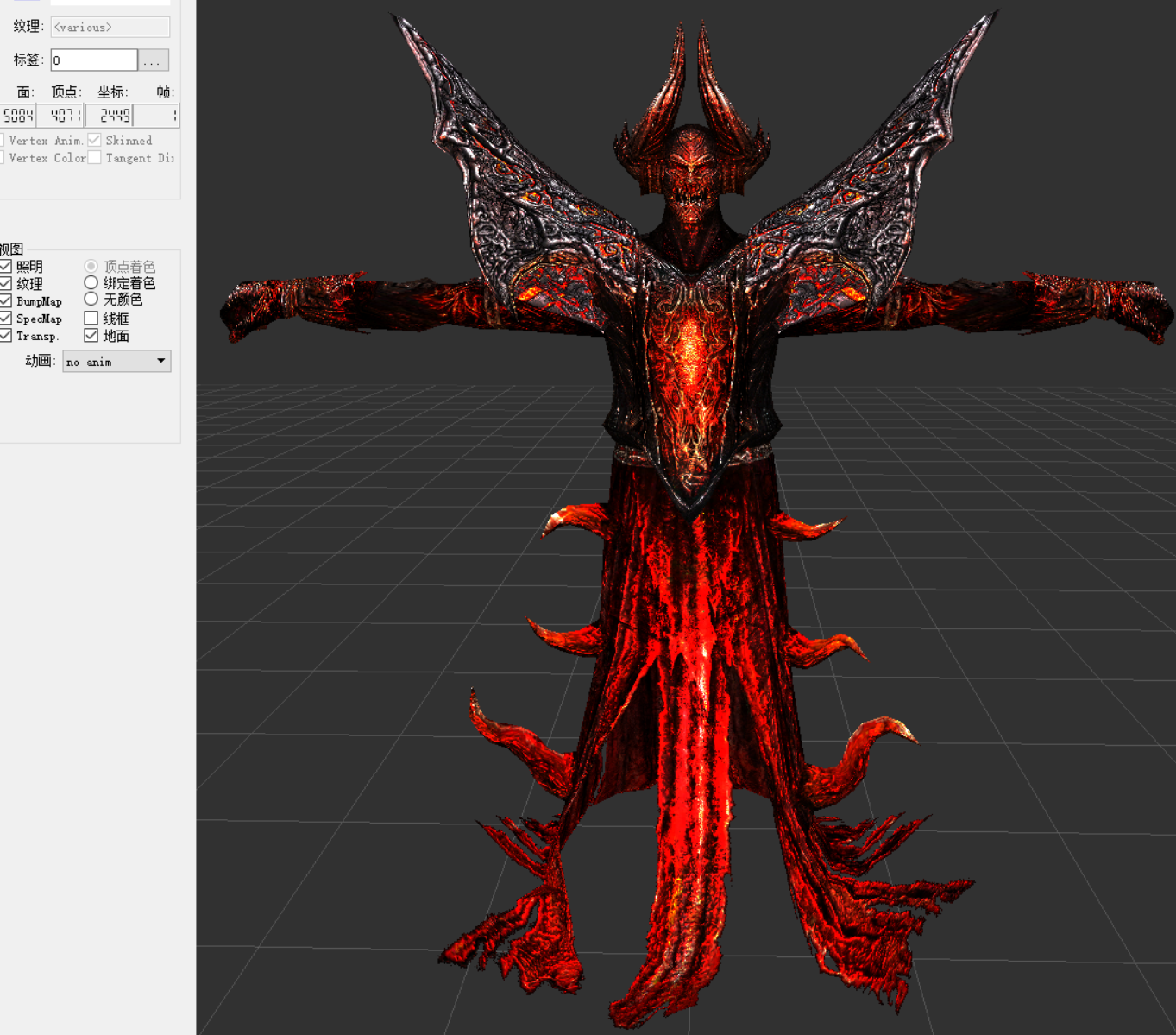Click the 顶点 count field showing 4071
The width and height of the screenshot is (1176, 1035).
coord(60,115)
